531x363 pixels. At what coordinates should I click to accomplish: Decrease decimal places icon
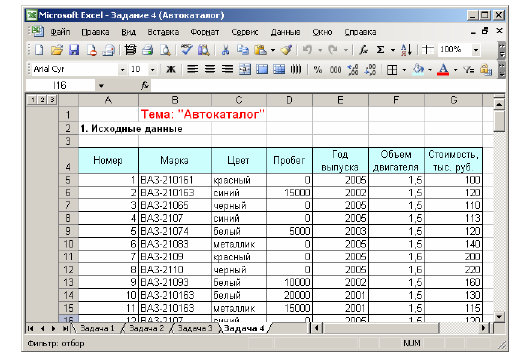click(x=370, y=70)
